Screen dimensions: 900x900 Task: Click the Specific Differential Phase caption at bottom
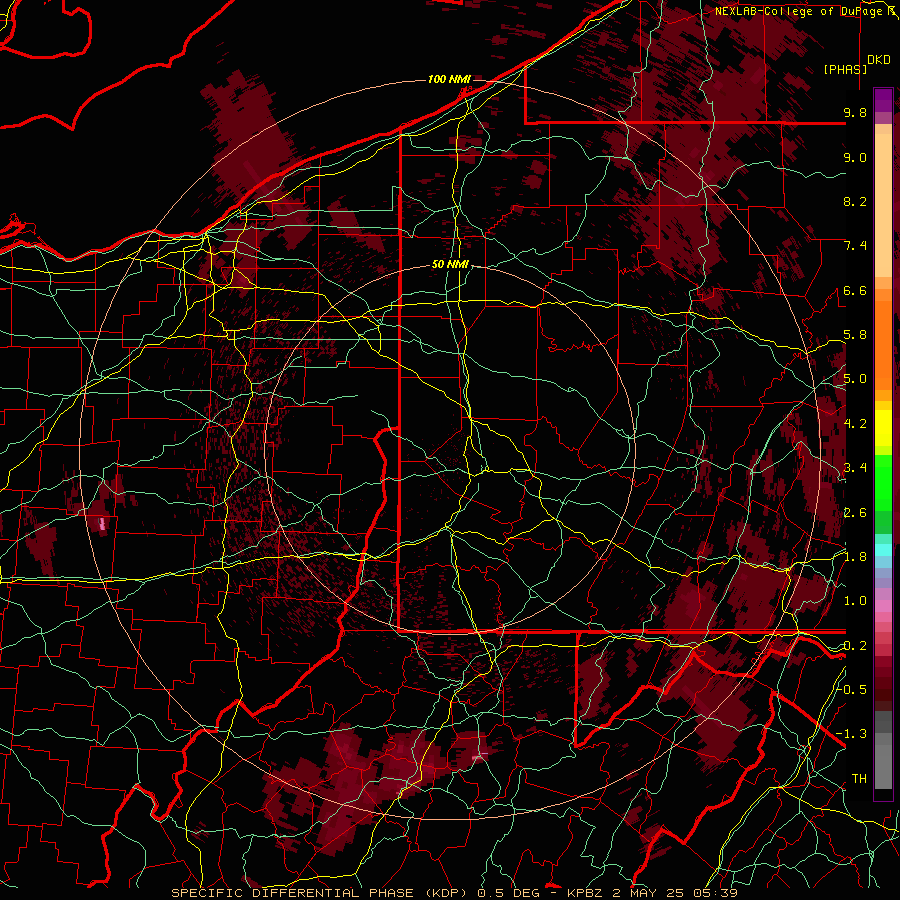point(454,893)
